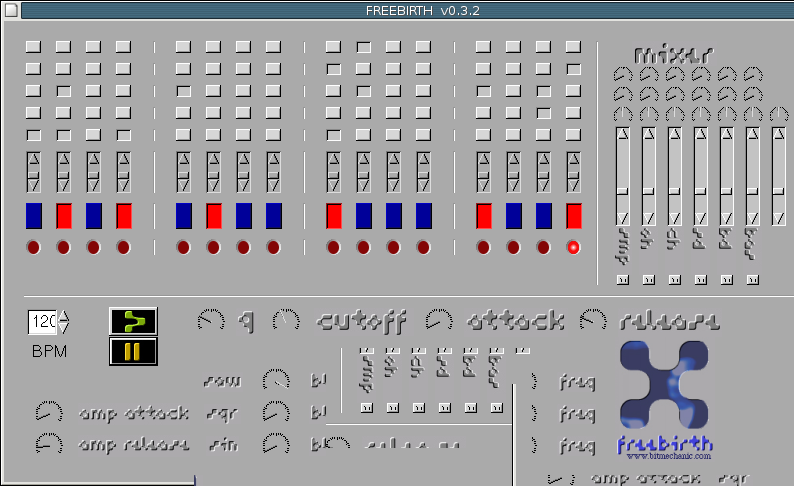Increase BPM using the up arrow
The height and width of the screenshot is (486, 794).
(x=65, y=316)
